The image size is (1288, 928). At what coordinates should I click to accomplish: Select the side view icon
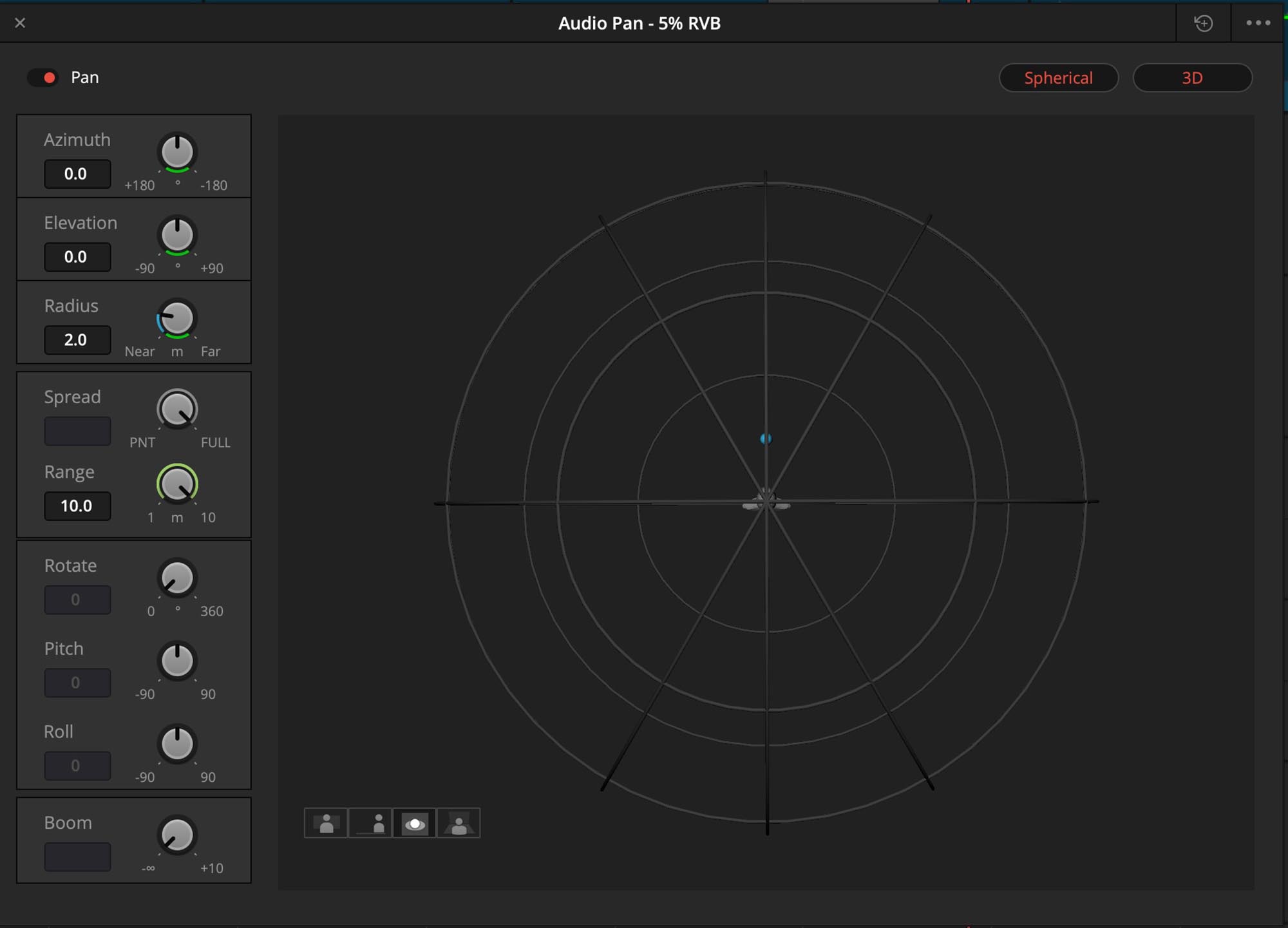370,823
